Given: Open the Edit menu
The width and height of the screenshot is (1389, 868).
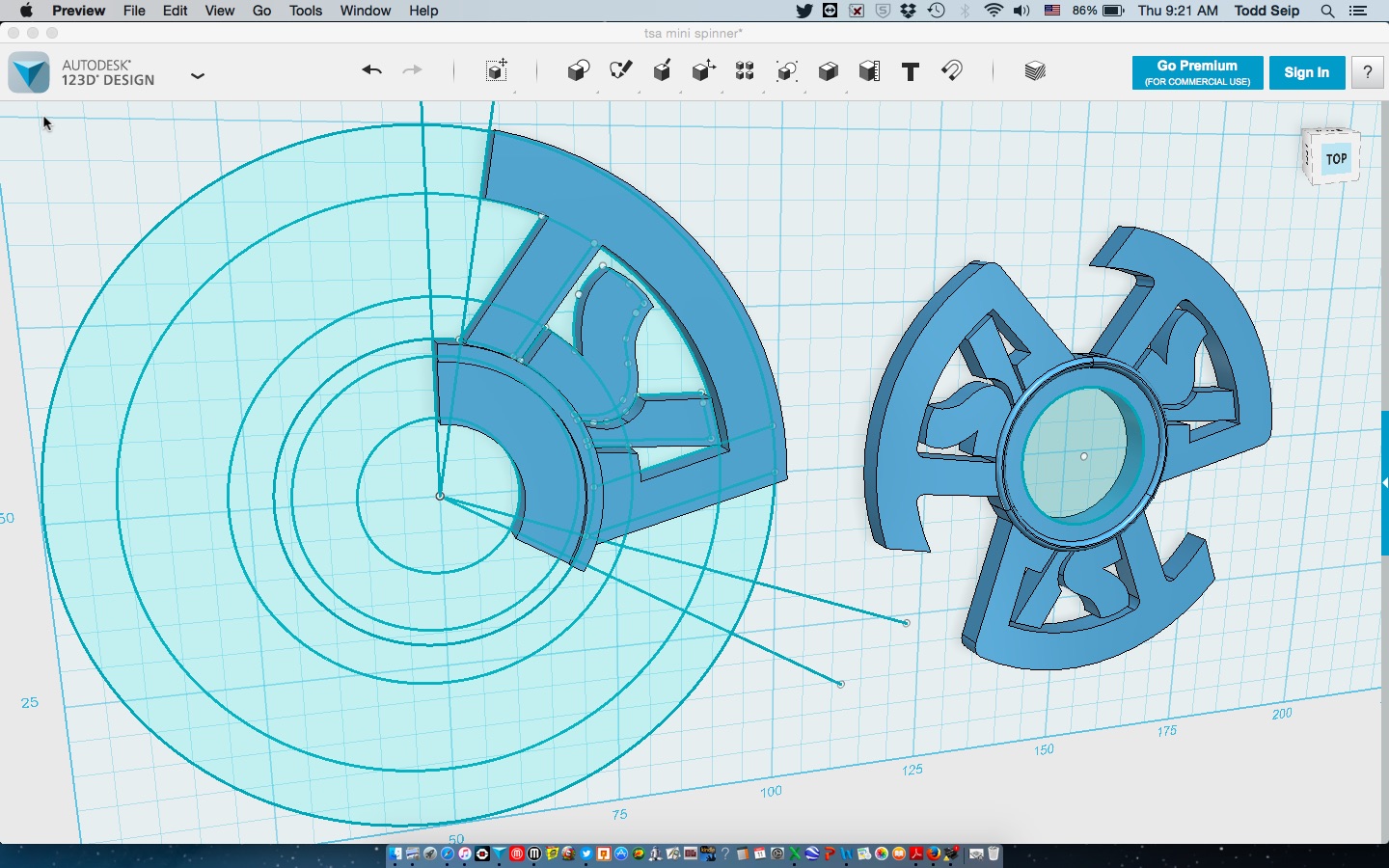Looking at the screenshot, I should (x=175, y=11).
